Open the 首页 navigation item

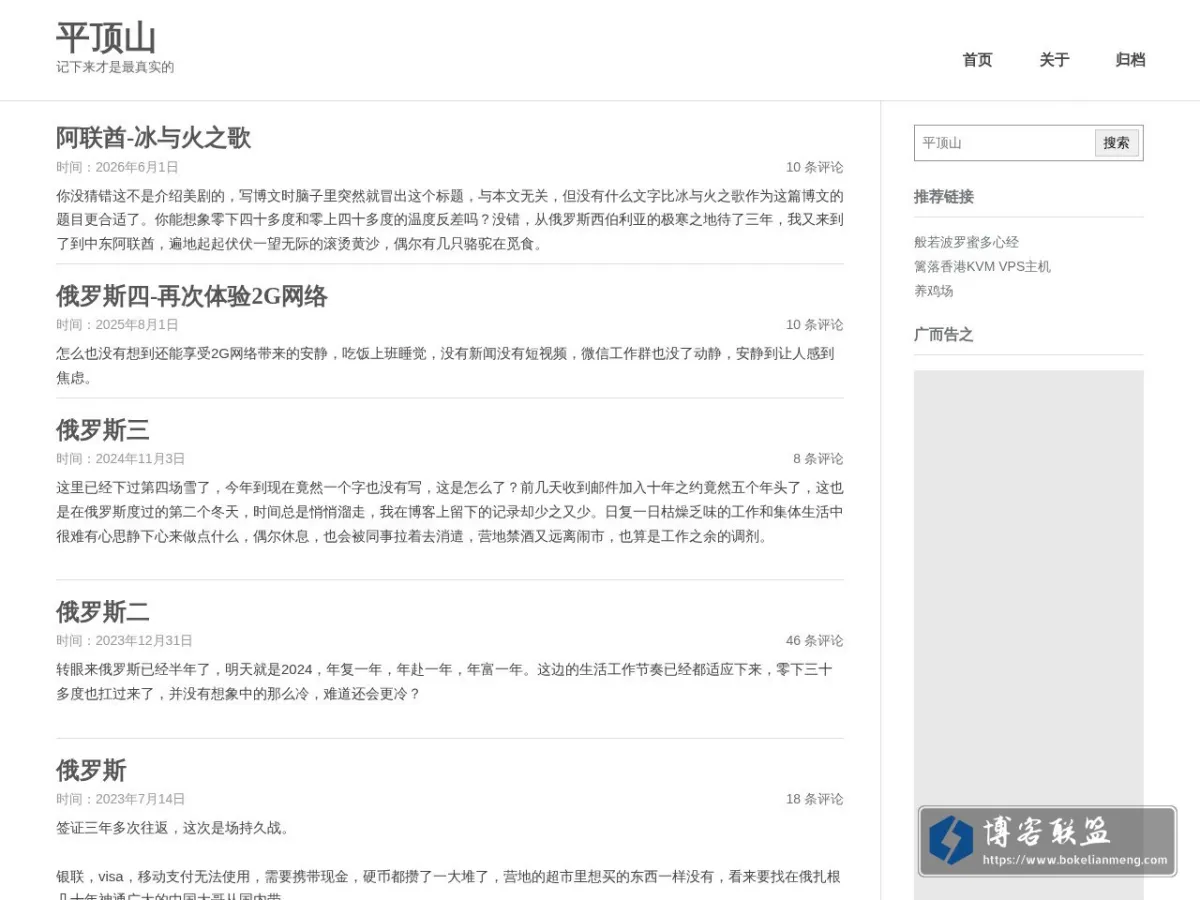(977, 60)
